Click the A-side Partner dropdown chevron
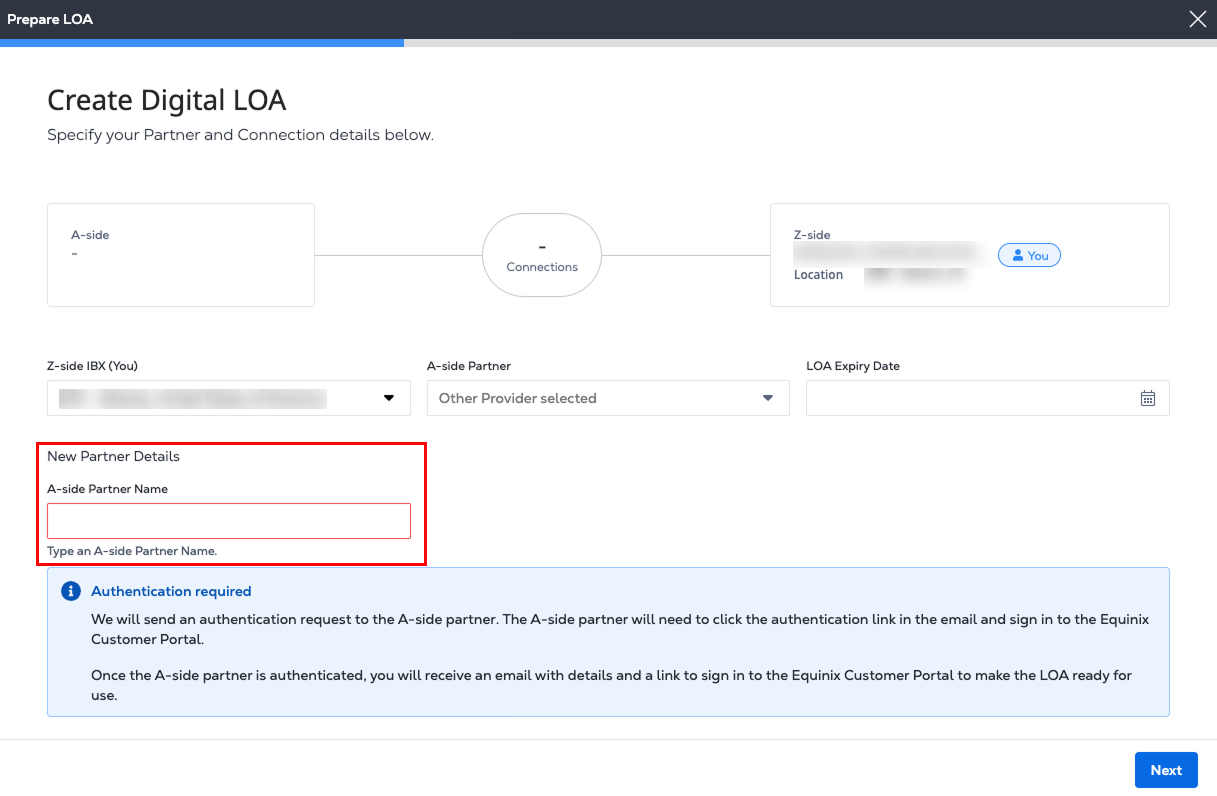 768,398
